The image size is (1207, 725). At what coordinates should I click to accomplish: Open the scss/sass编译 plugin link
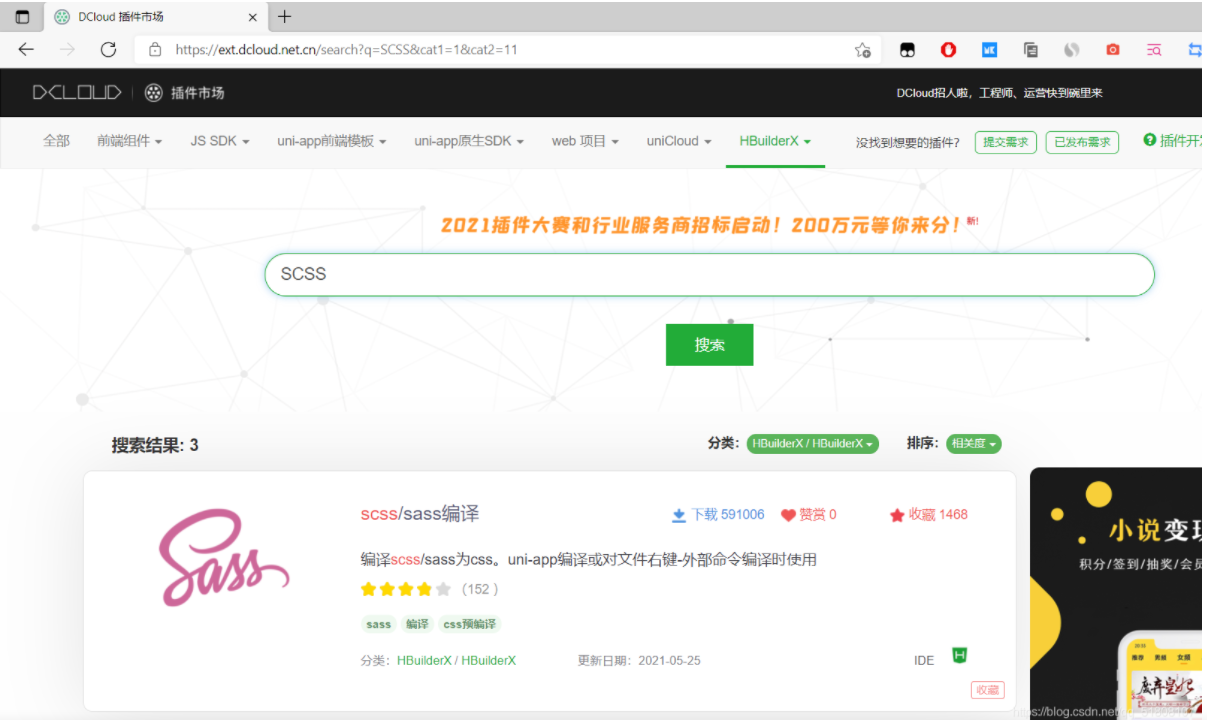click(x=421, y=513)
